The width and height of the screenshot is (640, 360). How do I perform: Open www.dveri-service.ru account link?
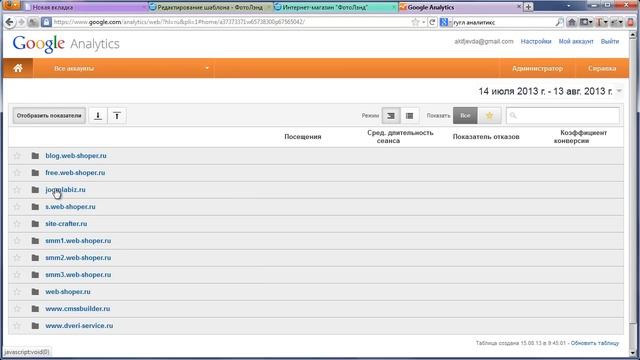[x=79, y=326]
